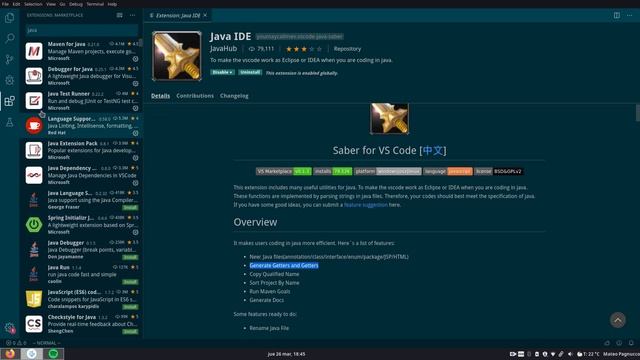
Task: Click the date and time in taskbar
Action: click(x=286, y=354)
